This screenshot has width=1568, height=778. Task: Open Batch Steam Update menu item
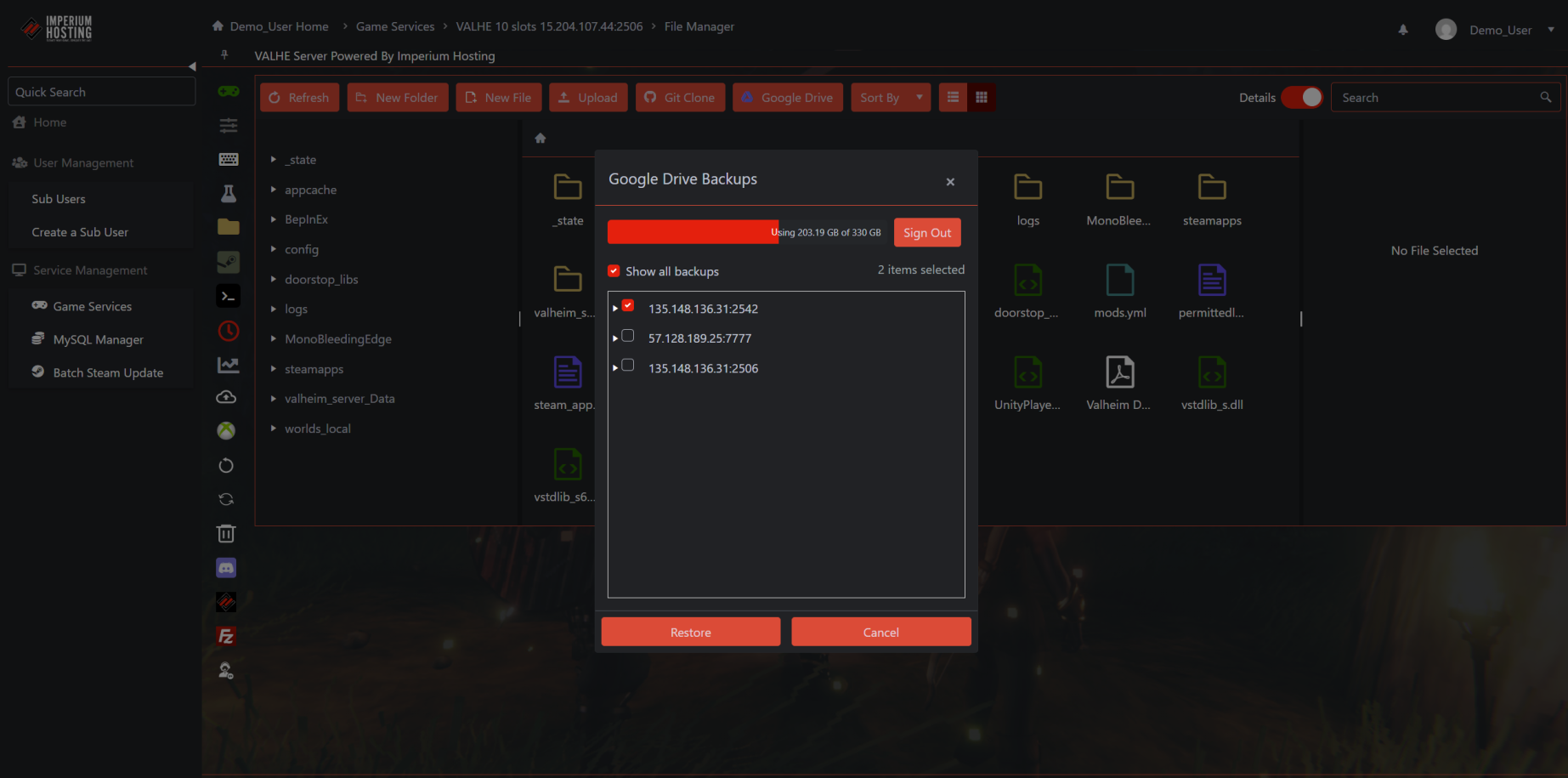click(x=108, y=372)
